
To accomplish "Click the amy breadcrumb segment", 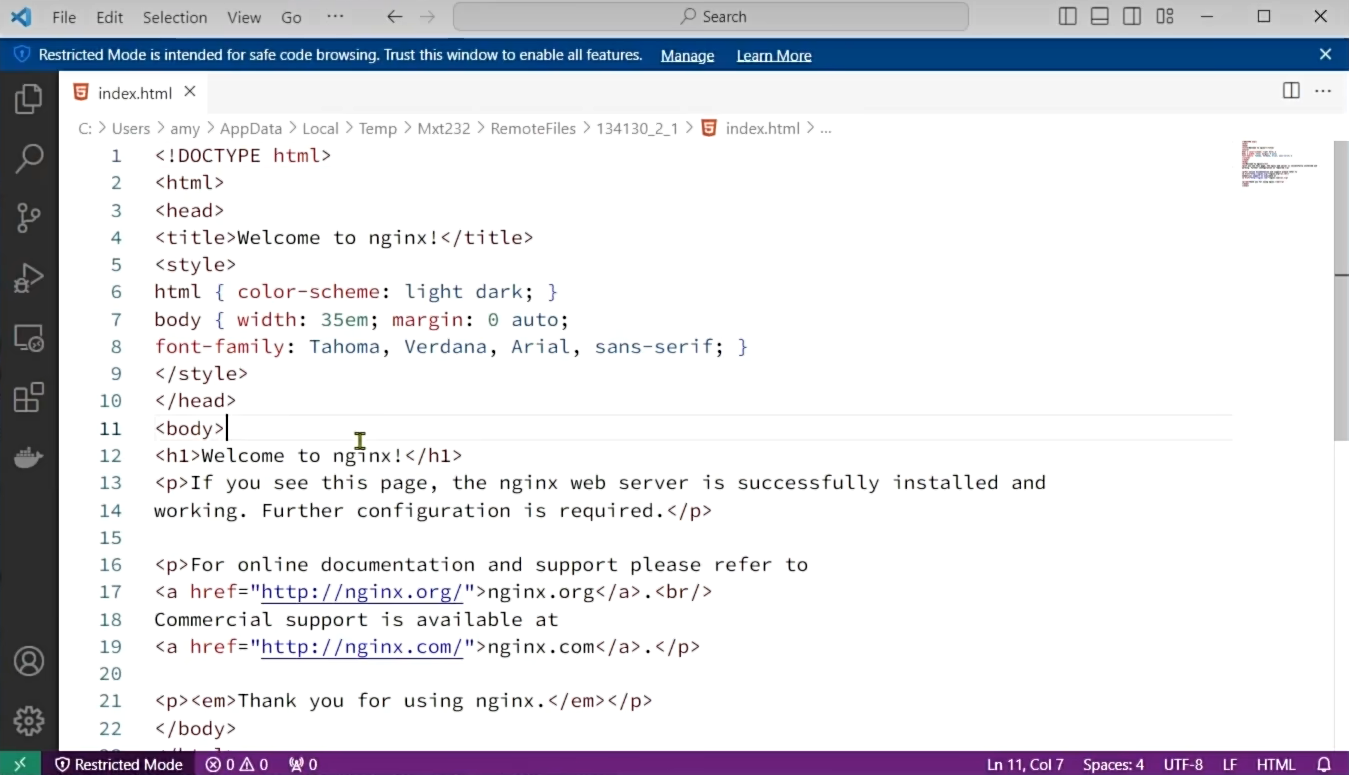I will pos(185,128).
